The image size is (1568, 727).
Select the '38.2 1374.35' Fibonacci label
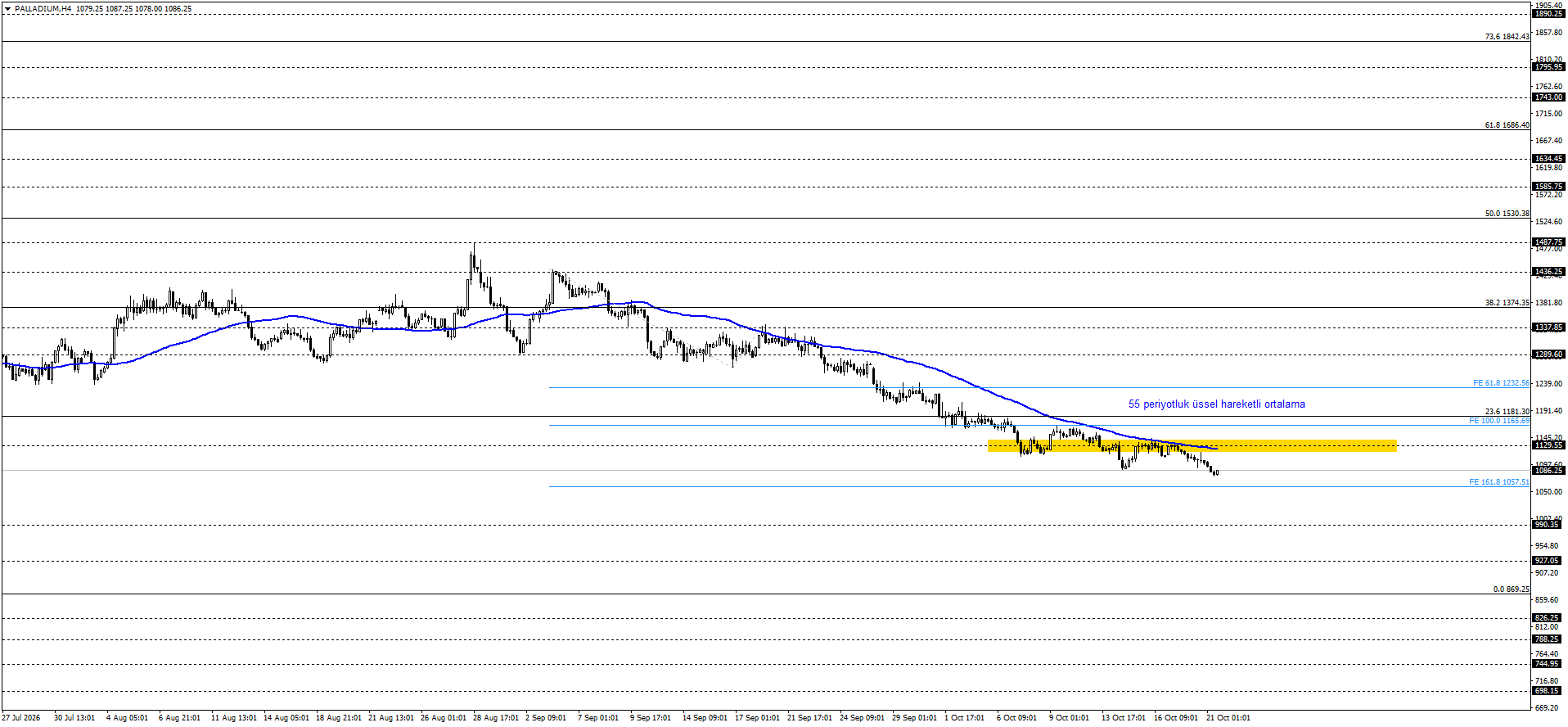1507,303
